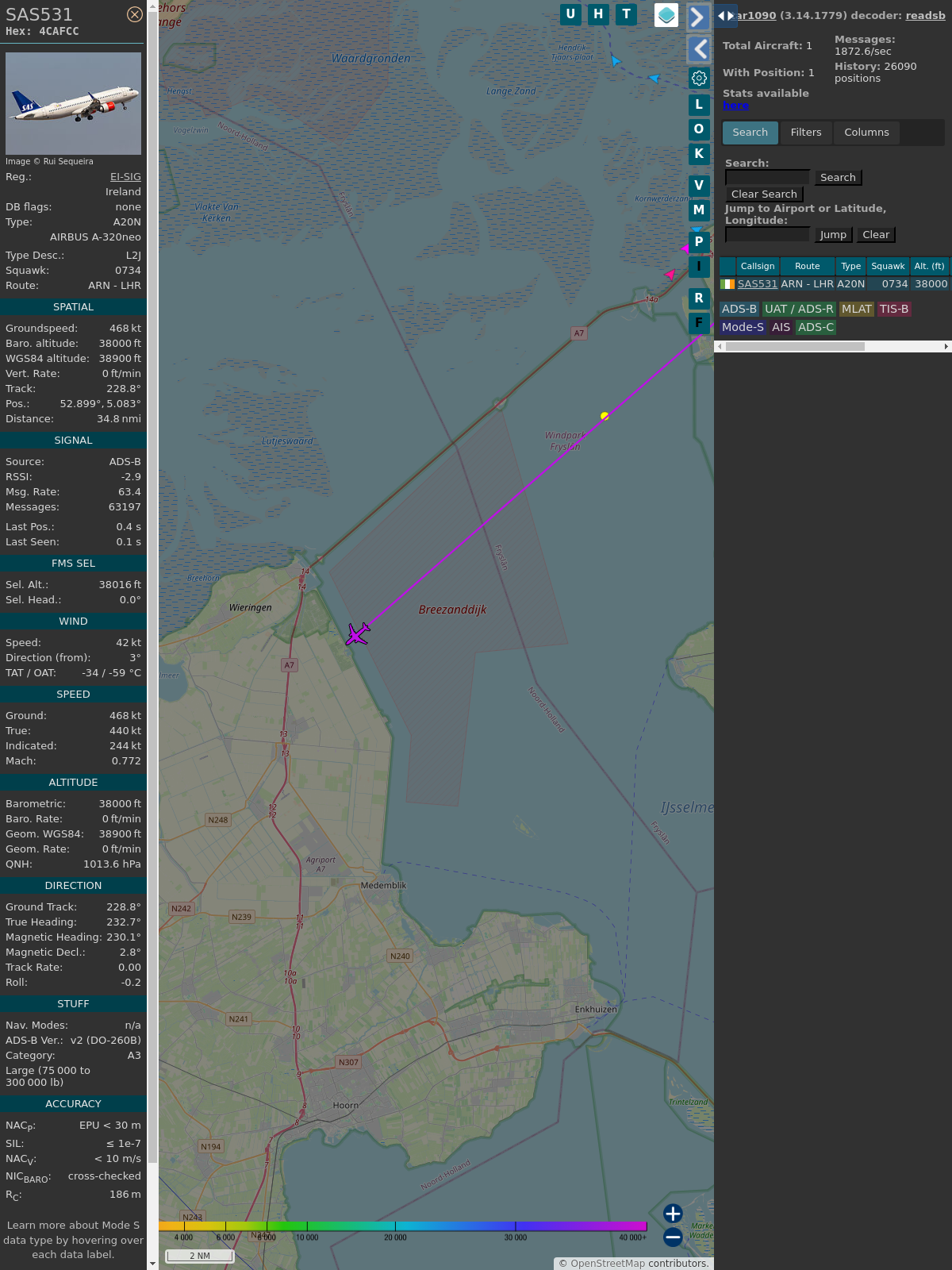
Task: Expand sidebar with the right triangle arrow
Action: (731, 16)
